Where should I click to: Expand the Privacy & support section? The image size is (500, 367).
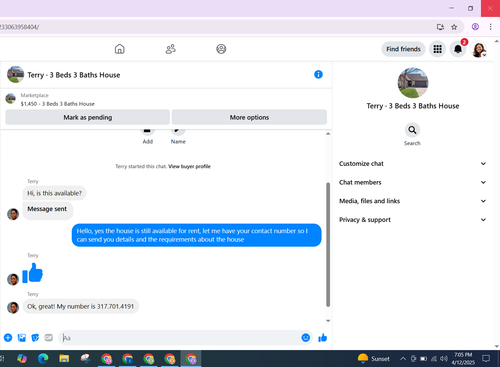tap(413, 220)
